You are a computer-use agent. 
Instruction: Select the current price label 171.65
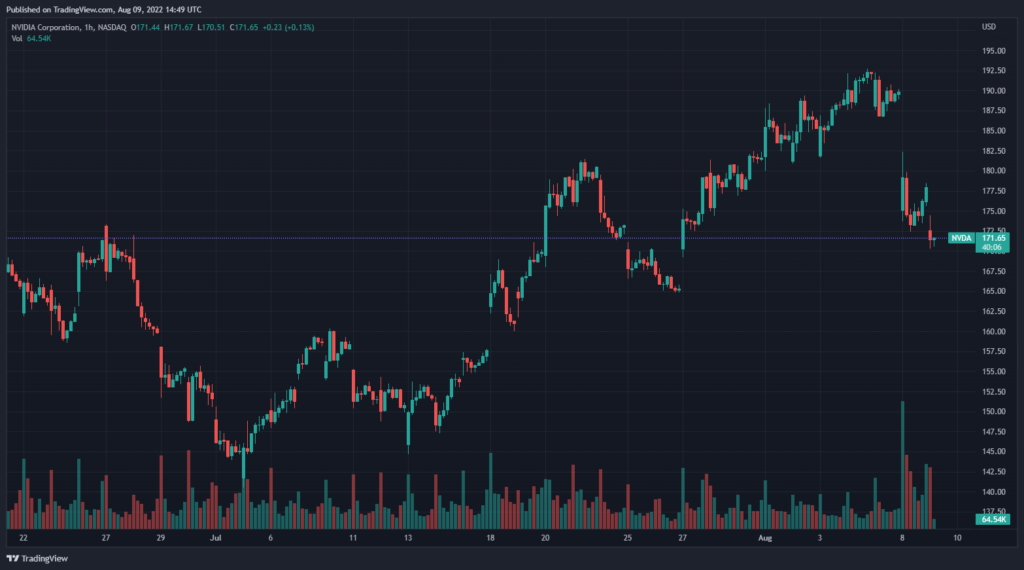[992, 238]
